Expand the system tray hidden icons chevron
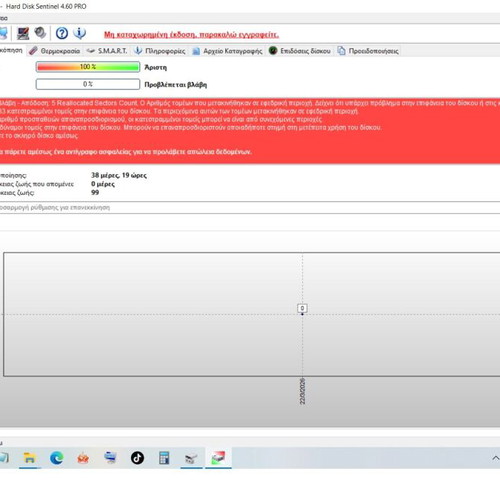Screen dimensions: 500x500 click(x=496, y=458)
